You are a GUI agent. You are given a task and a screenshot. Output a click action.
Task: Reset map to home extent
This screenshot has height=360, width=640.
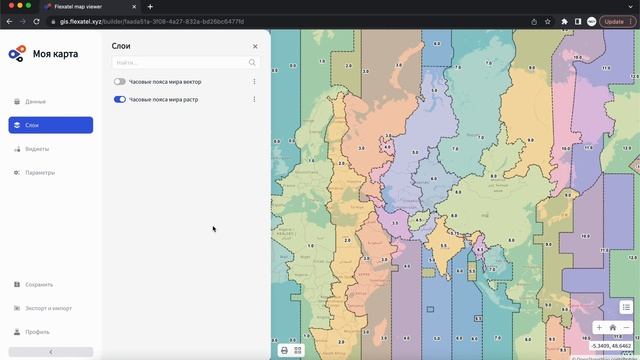(x=613, y=327)
